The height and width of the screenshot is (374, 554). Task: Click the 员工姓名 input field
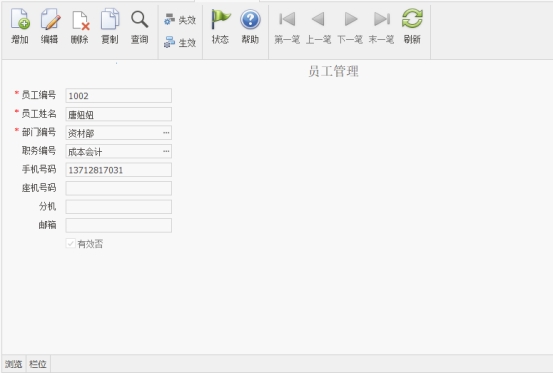tap(119, 114)
